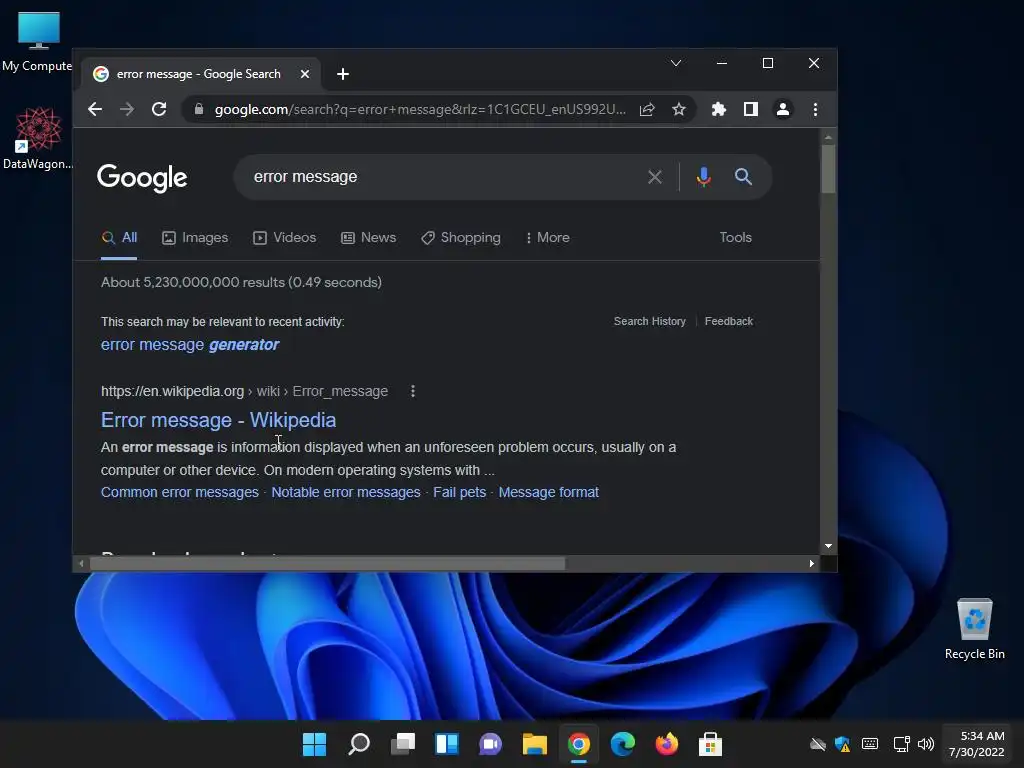Open the clock showing 5:34 AM

[x=977, y=744]
